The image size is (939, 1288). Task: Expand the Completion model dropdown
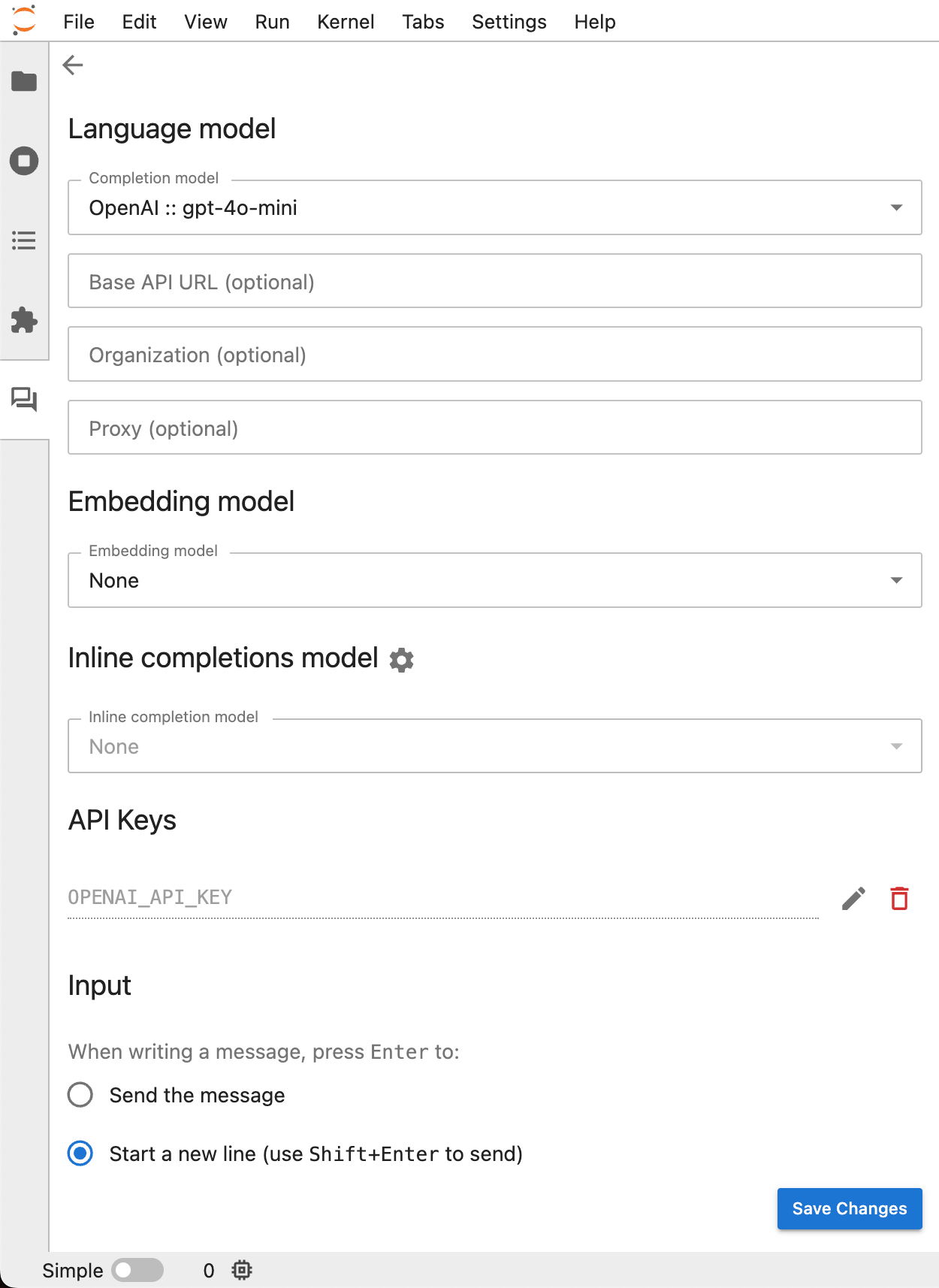coord(495,207)
